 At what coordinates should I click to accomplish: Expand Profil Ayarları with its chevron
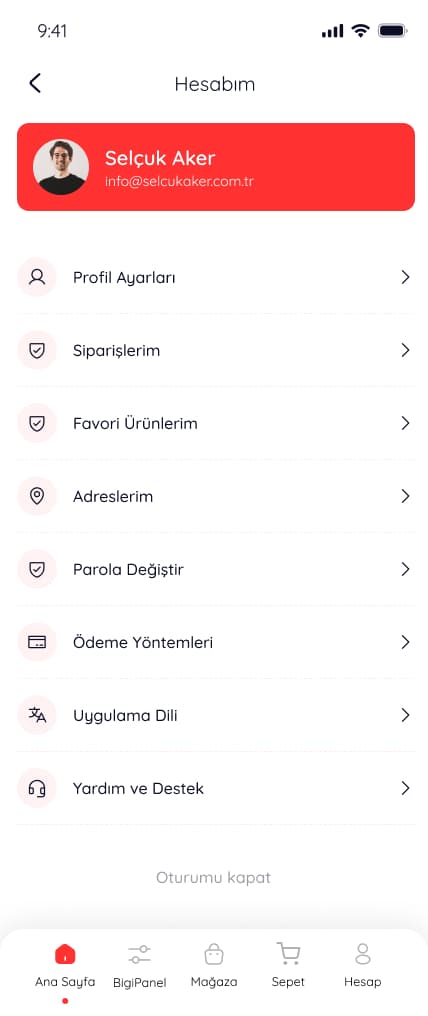(x=405, y=277)
